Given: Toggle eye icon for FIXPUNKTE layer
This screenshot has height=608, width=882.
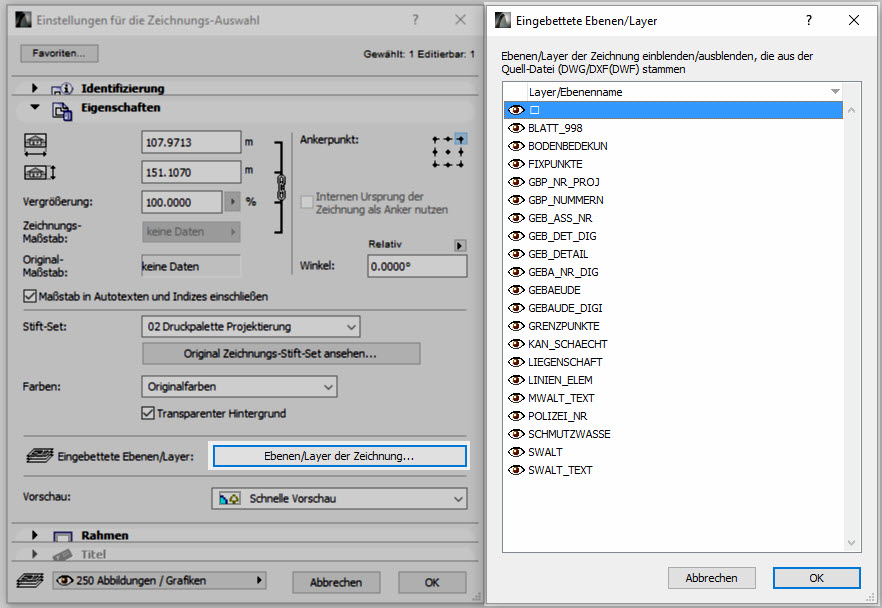Looking at the screenshot, I should click(x=516, y=164).
